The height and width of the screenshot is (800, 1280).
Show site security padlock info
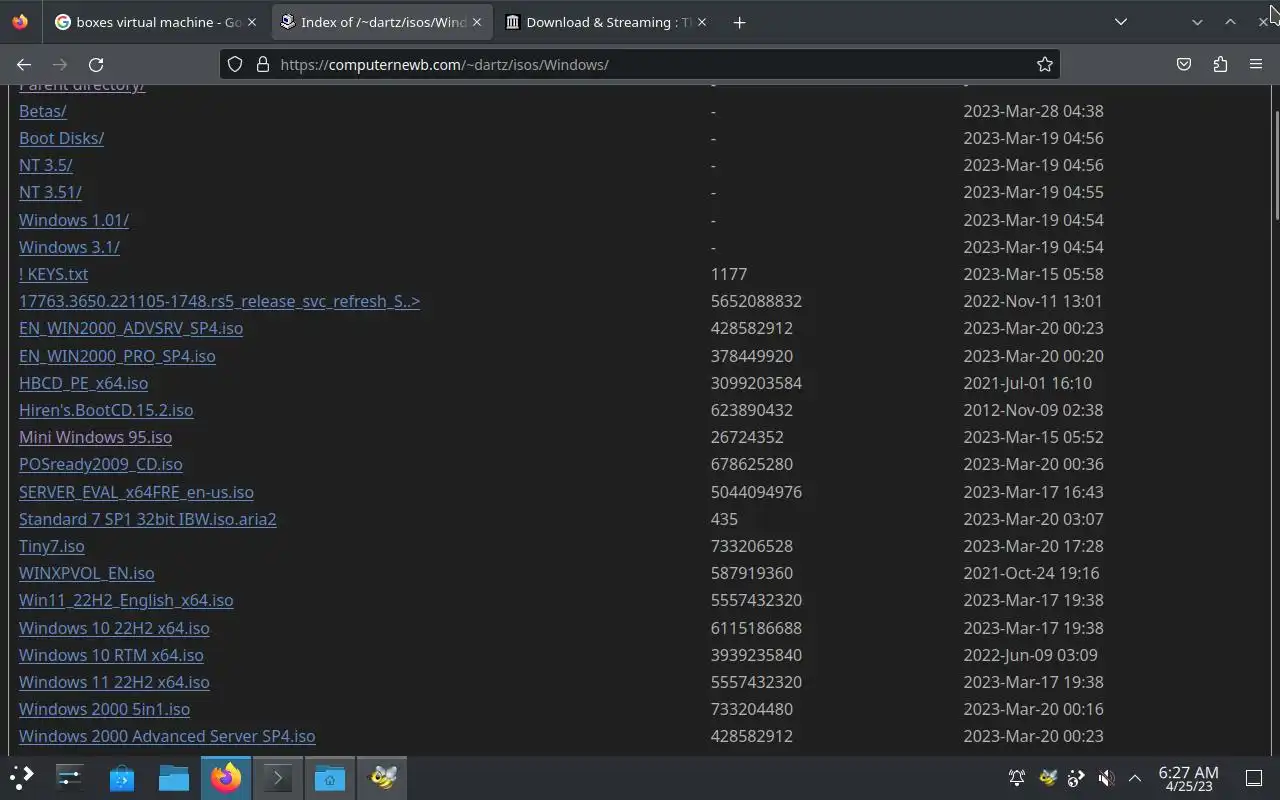click(x=263, y=64)
